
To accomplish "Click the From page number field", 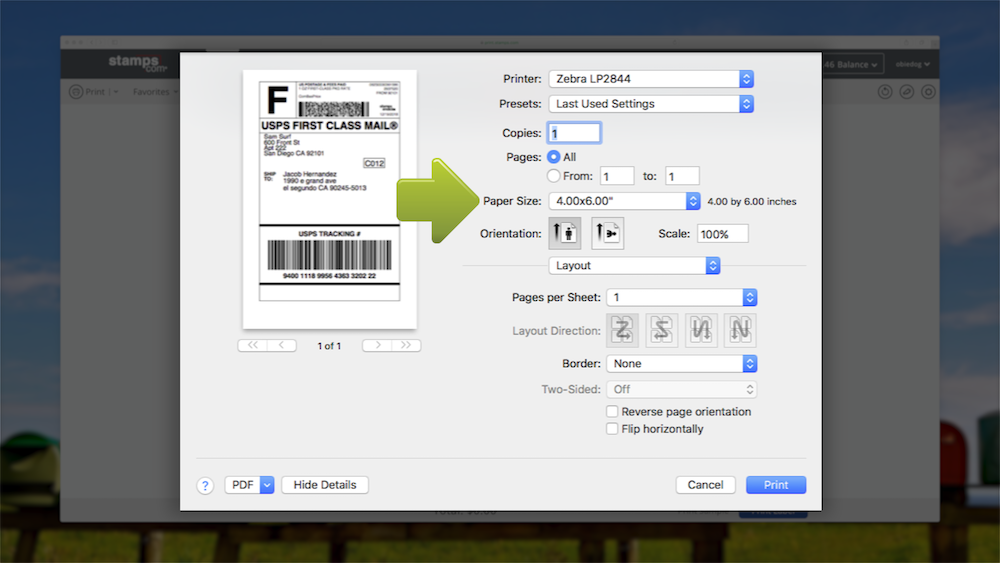I will (617, 176).
